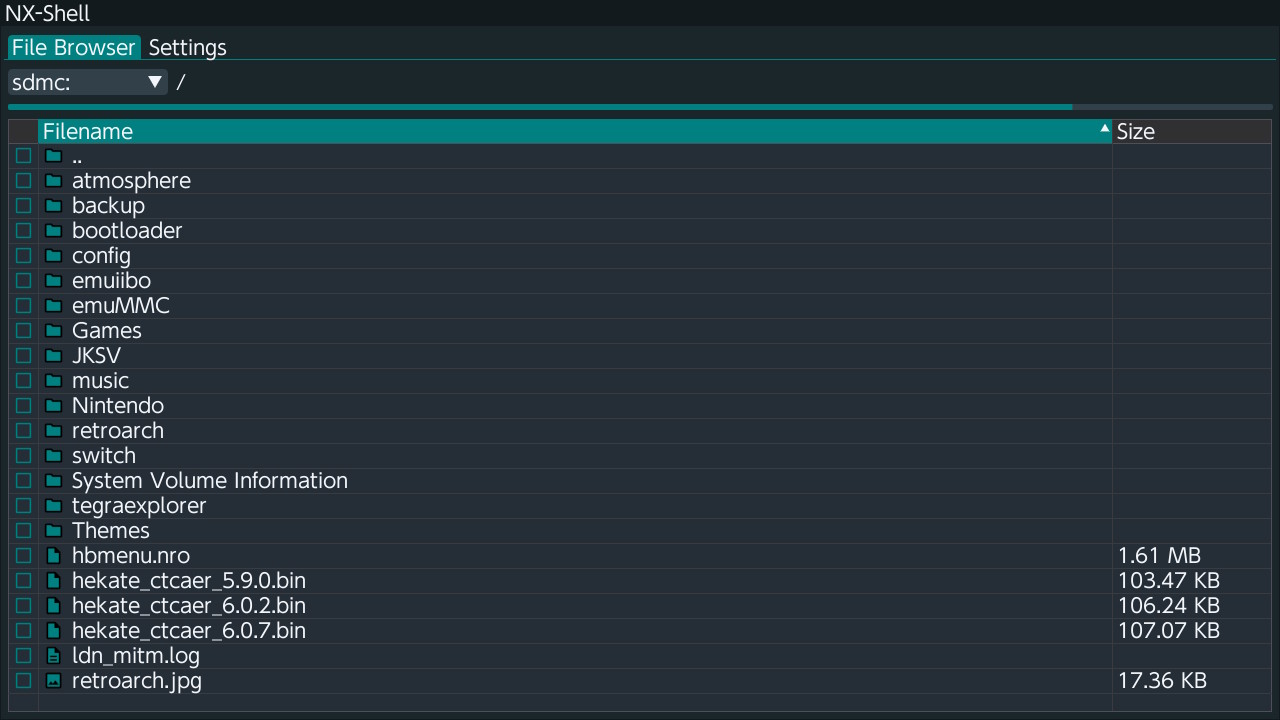The width and height of the screenshot is (1280, 720).
Task: Click the hekate_ctcaer_6.0.7.bin file icon
Action: 54,631
